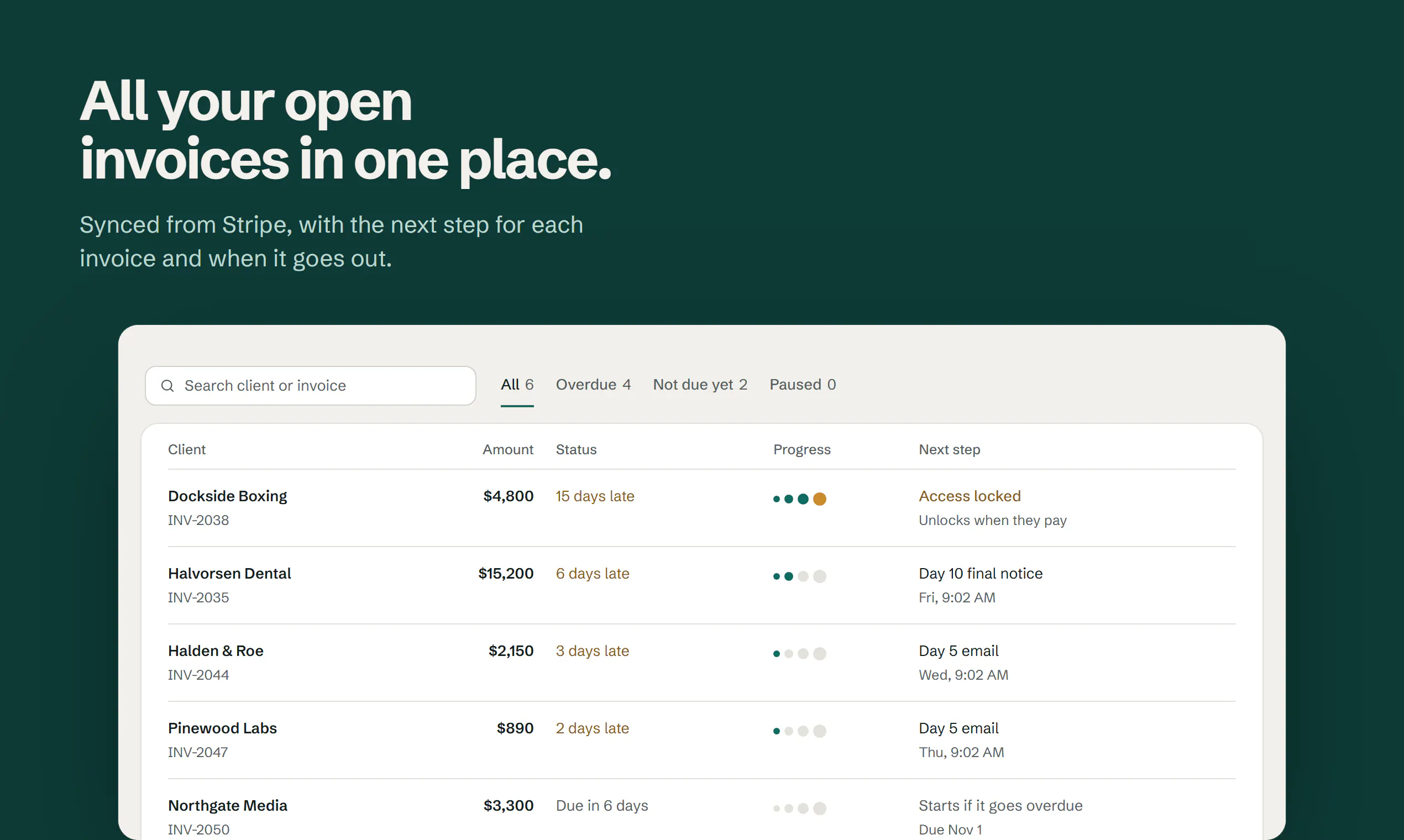Image resolution: width=1404 pixels, height=840 pixels.
Task: Click the $15,200 amount
Action: coord(506,574)
